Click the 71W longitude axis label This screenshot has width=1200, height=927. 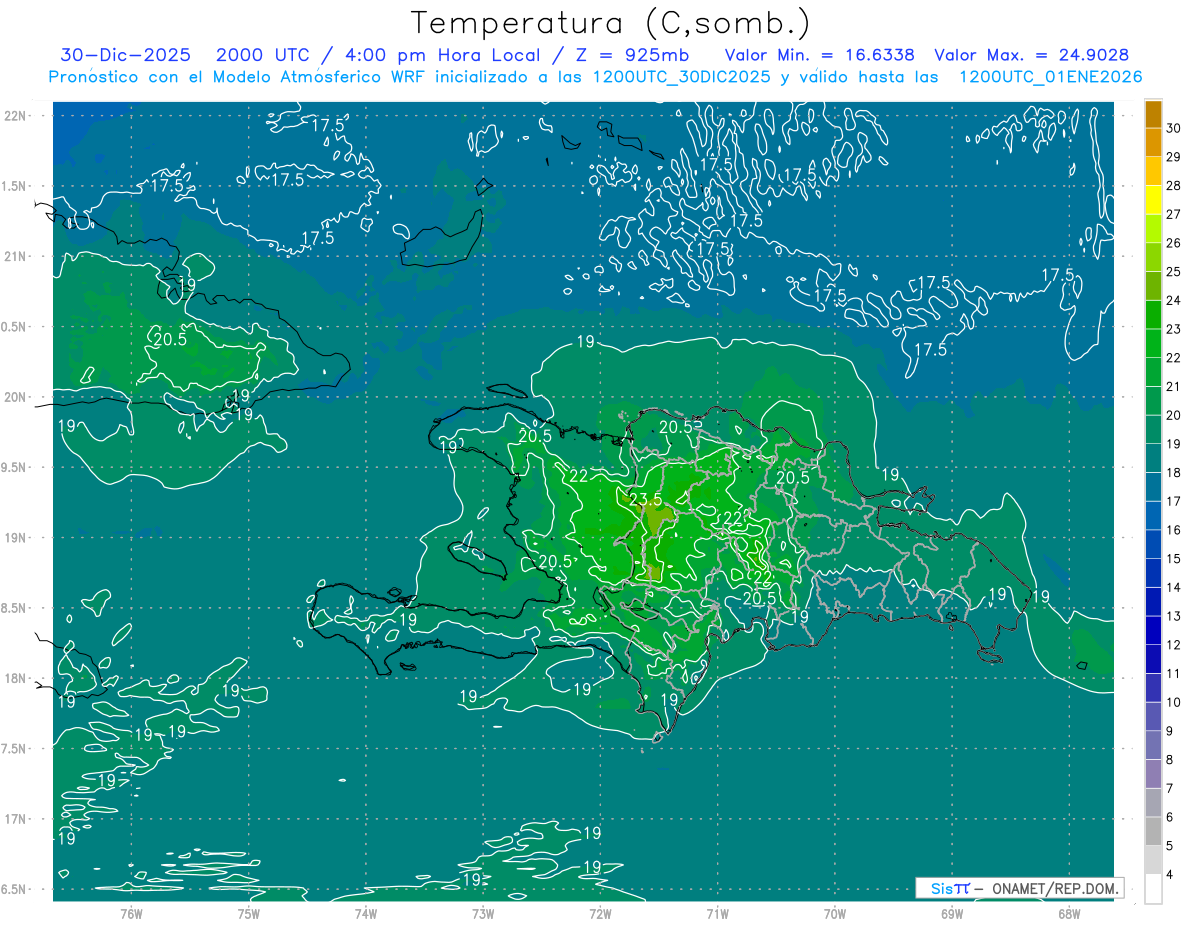pyautogui.click(x=717, y=914)
